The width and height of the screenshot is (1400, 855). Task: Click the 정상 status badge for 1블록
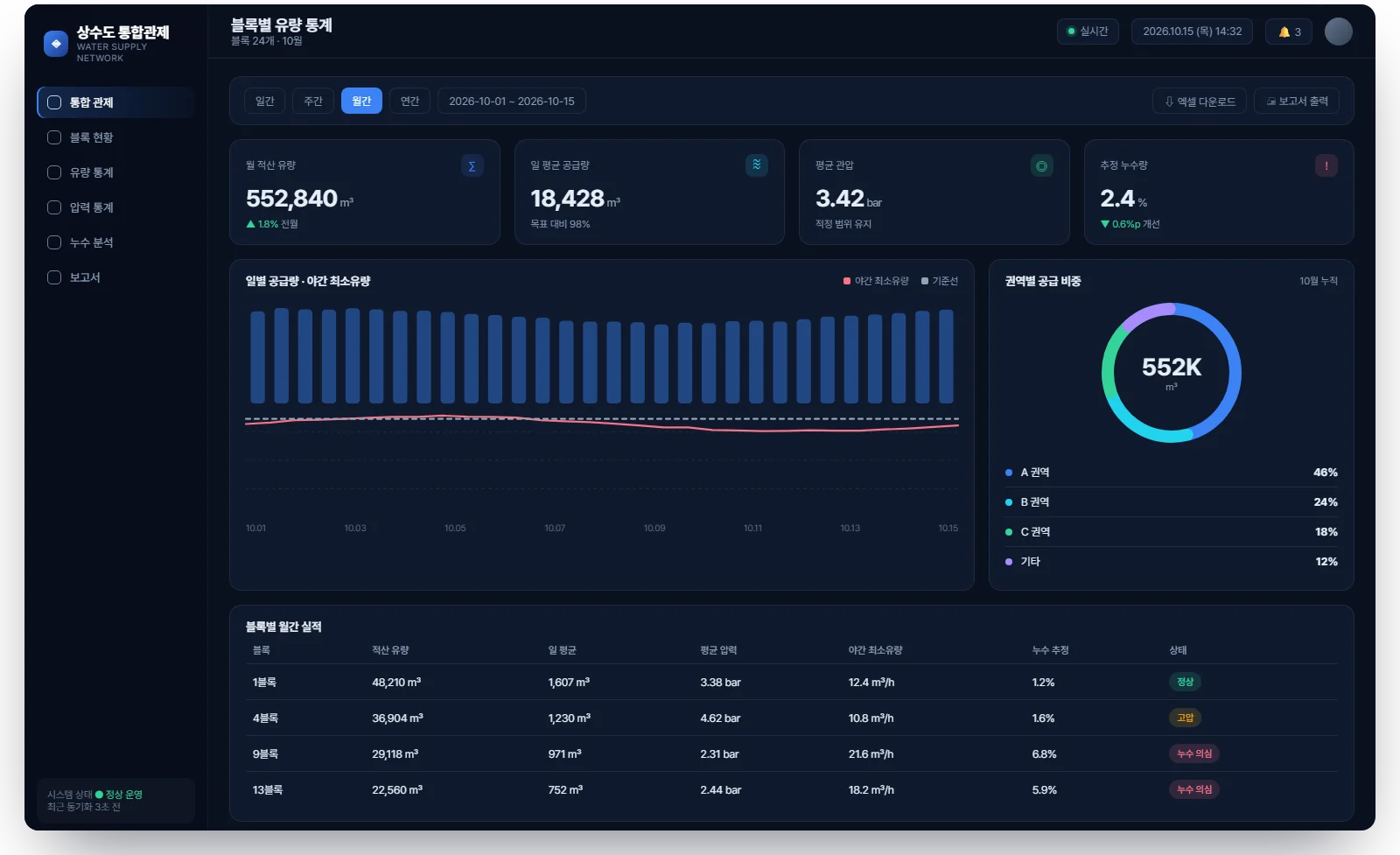click(1185, 682)
